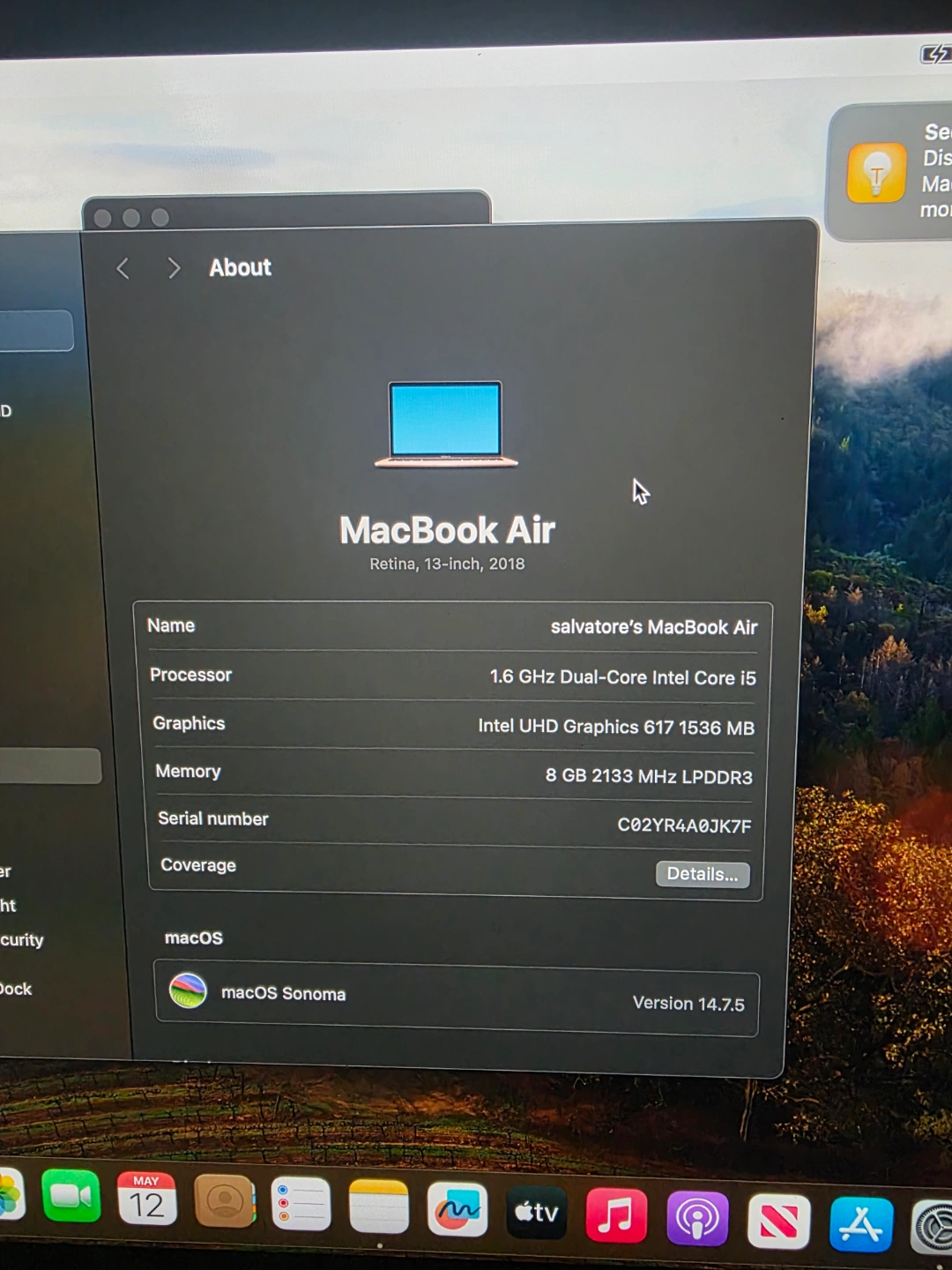Click the "Serial number" row label
The image size is (952, 1270).
tap(213, 818)
